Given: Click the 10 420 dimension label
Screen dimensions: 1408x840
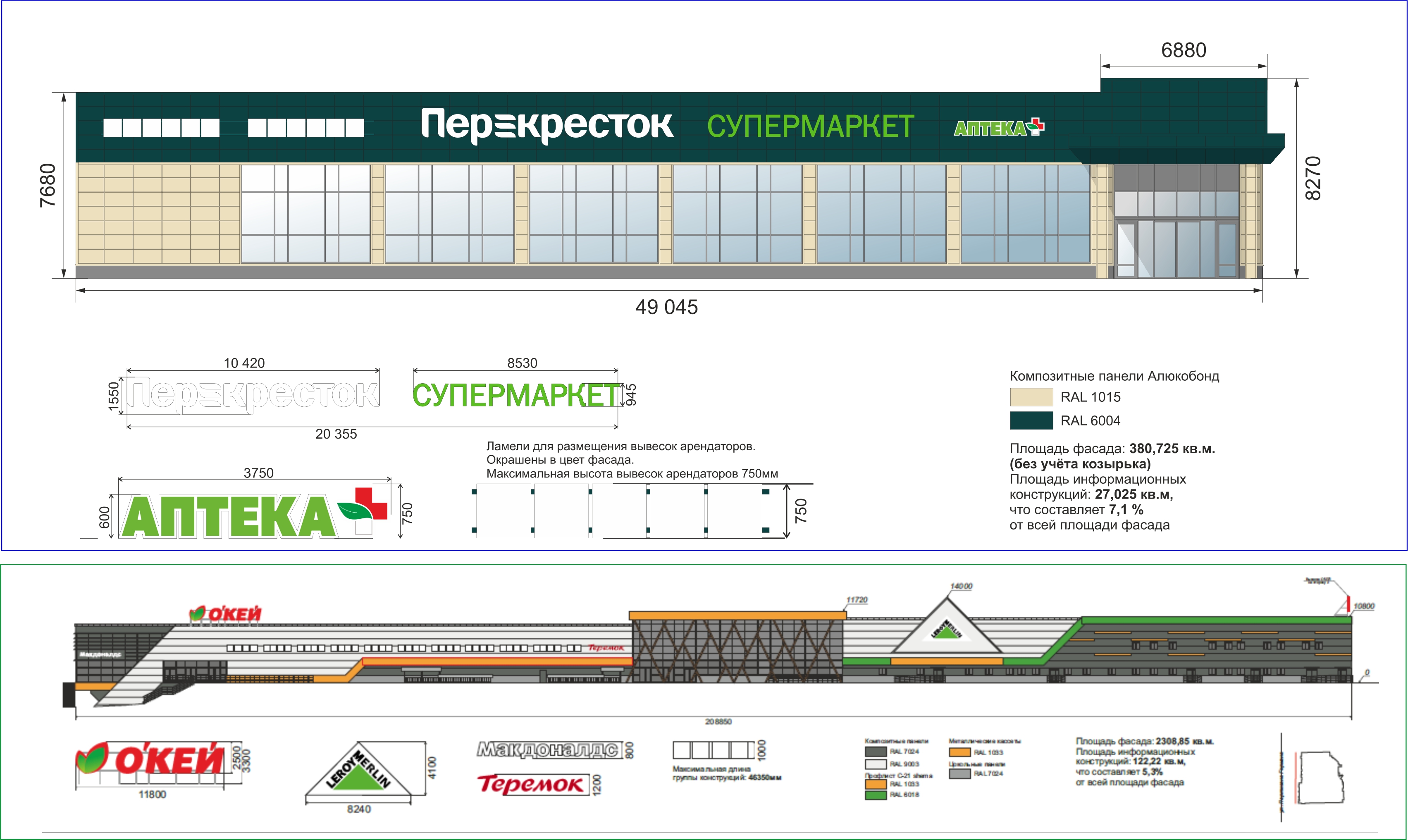Looking at the screenshot, I should (244, 363).
